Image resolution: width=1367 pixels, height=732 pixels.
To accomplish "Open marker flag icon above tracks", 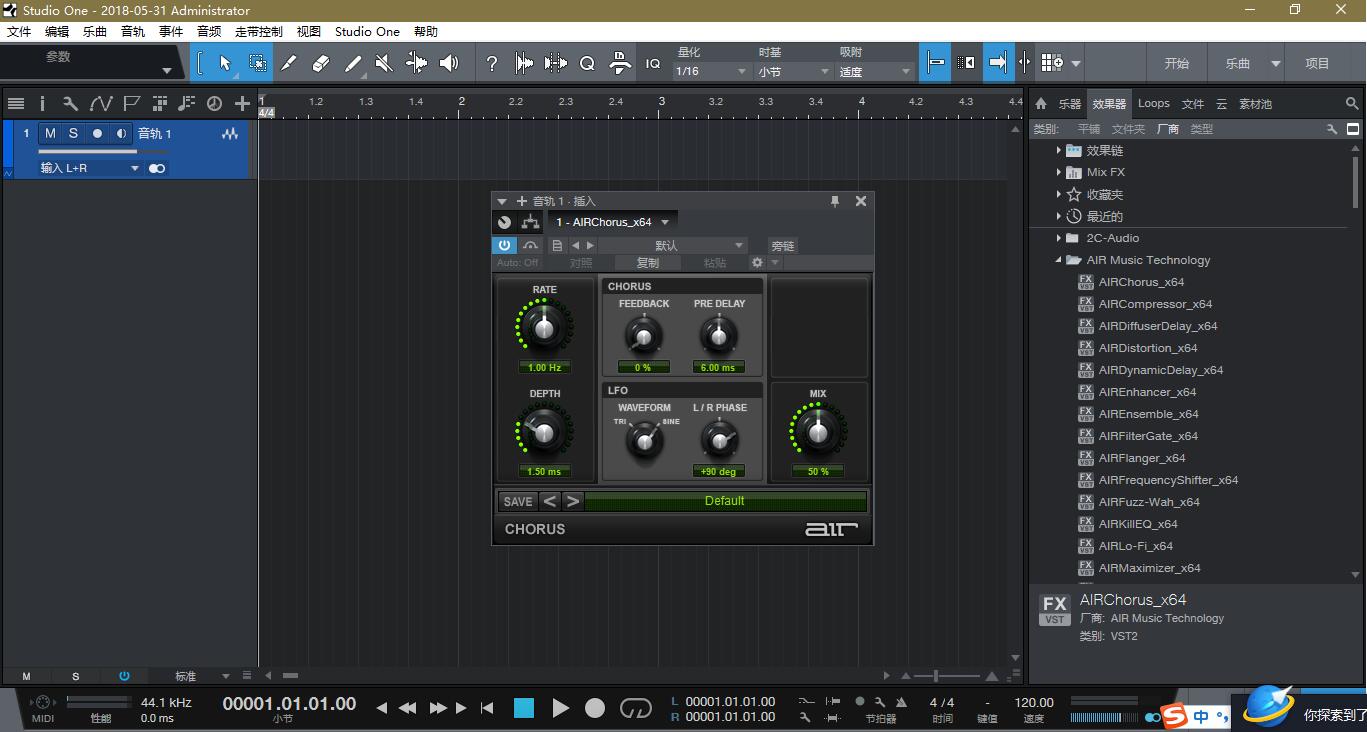I will (130, 103).
